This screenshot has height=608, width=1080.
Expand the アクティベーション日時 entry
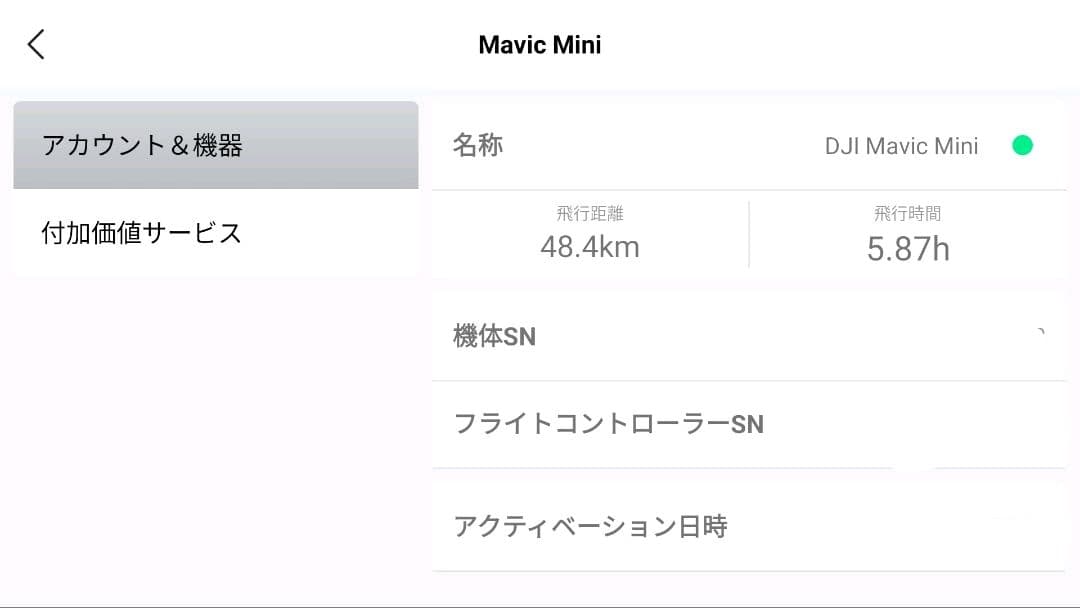pyautogui.click(x=750, y=525)
